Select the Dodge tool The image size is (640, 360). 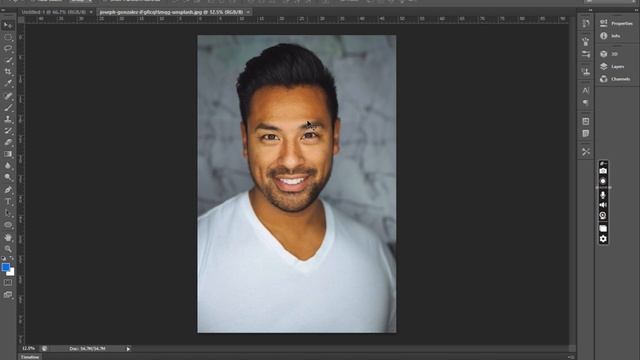(x=8, y=177)
